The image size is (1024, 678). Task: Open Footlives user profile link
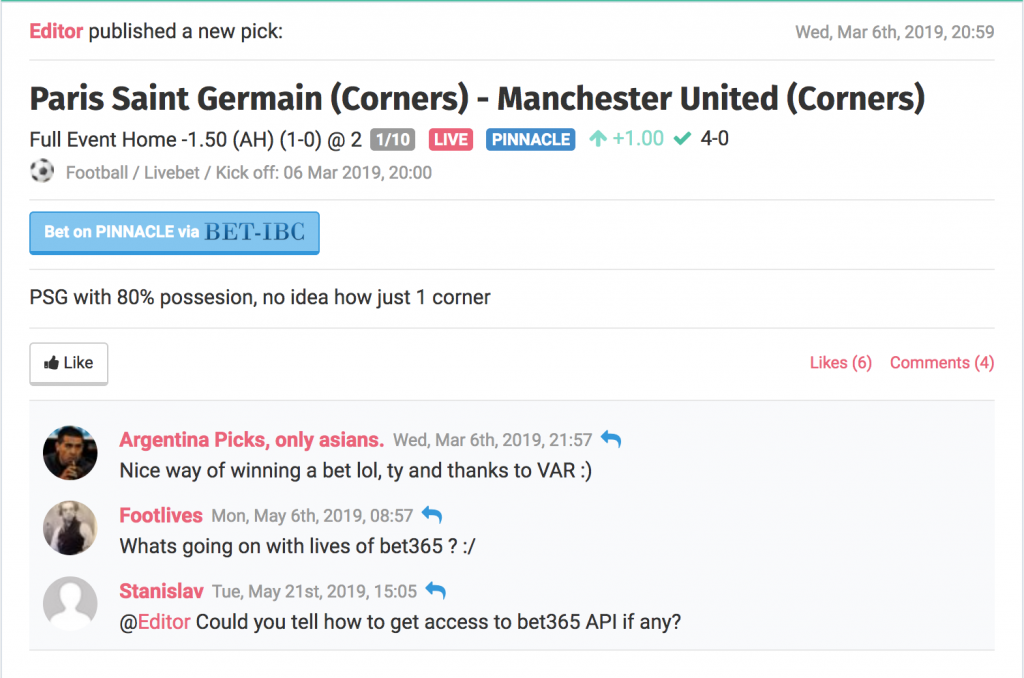point(161,515)
